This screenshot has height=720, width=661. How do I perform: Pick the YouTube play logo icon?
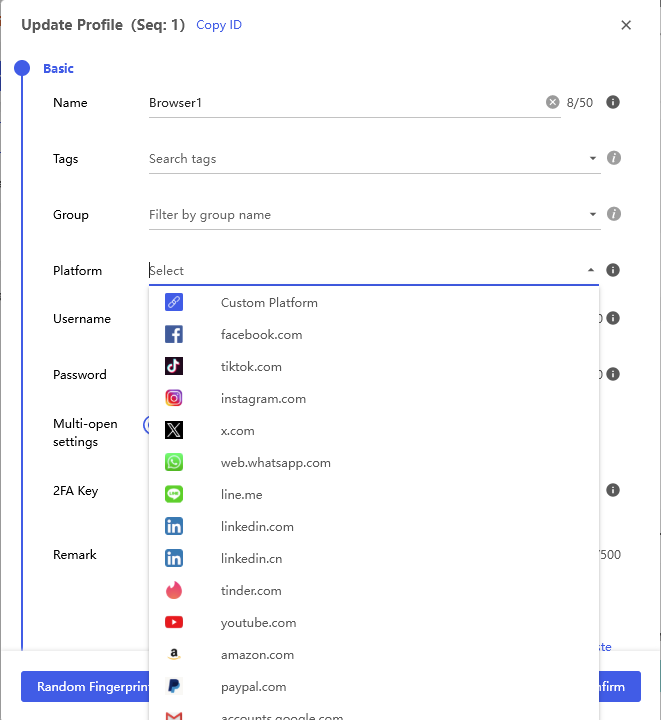click(x=174, y=622)
